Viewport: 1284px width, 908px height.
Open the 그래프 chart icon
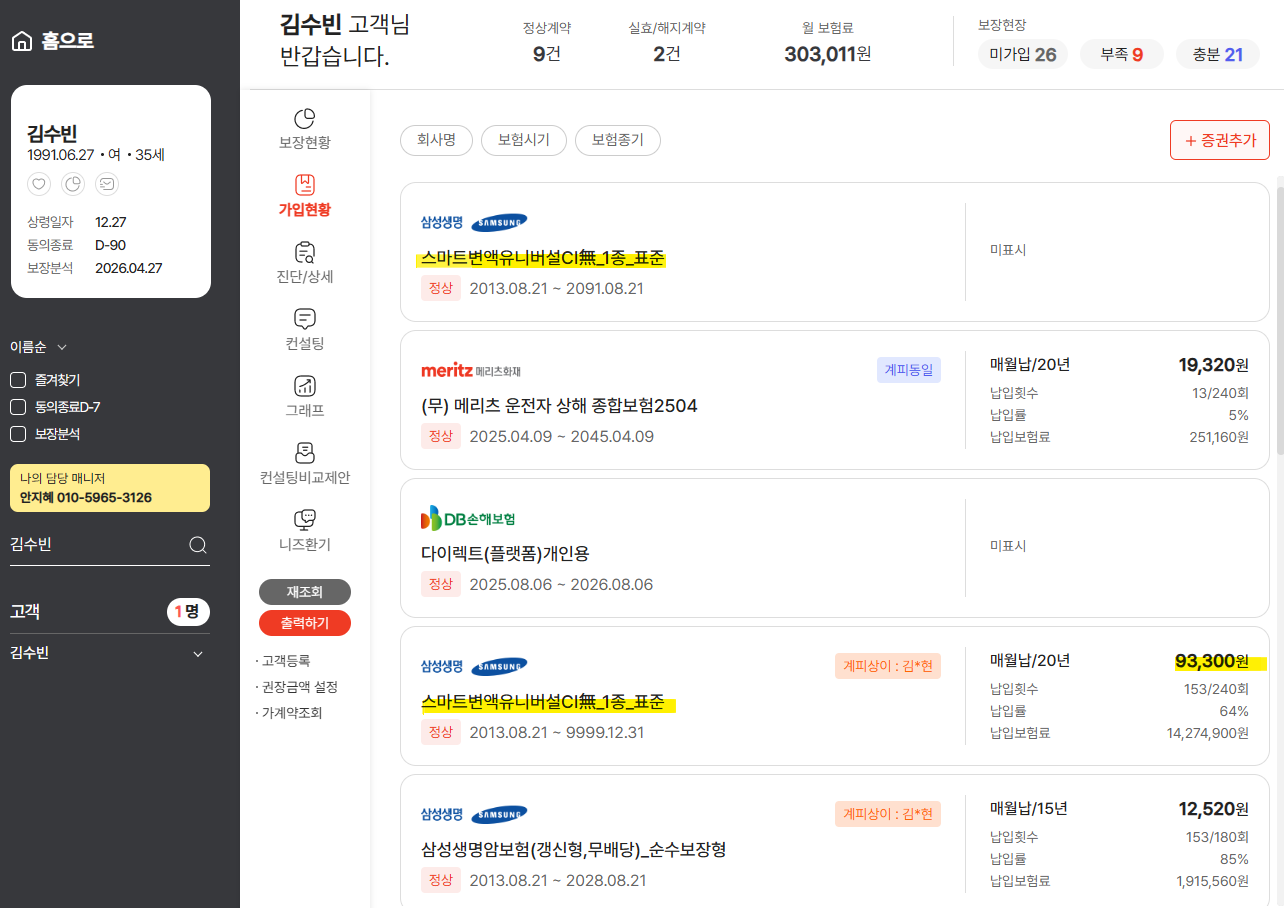tap(304, 385)
